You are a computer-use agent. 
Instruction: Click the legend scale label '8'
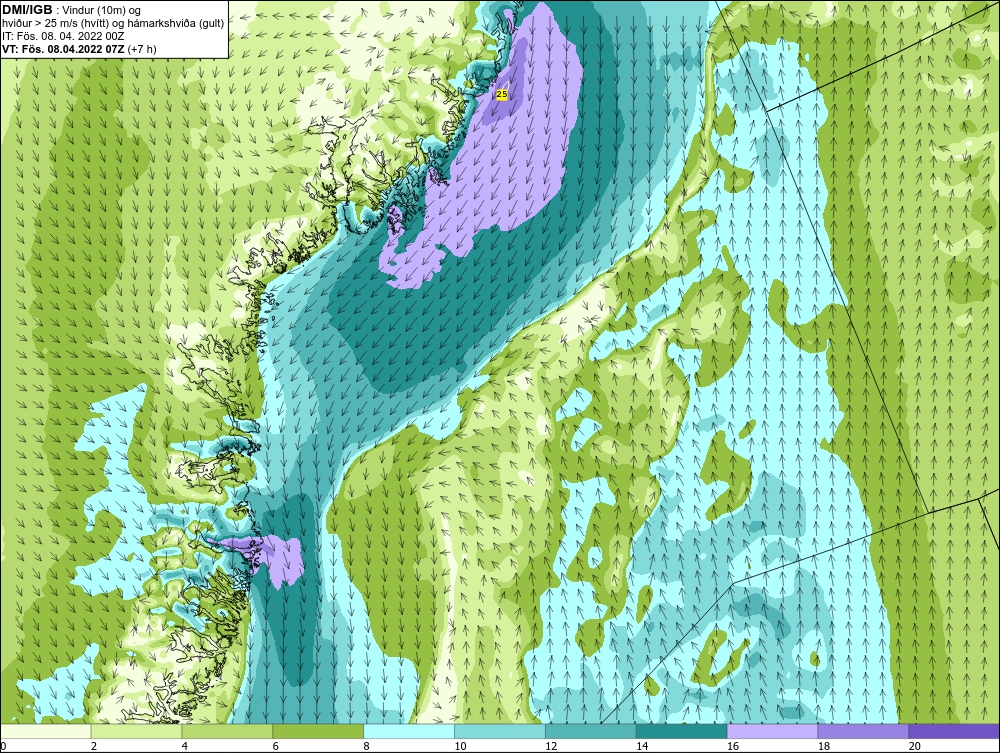366,746
